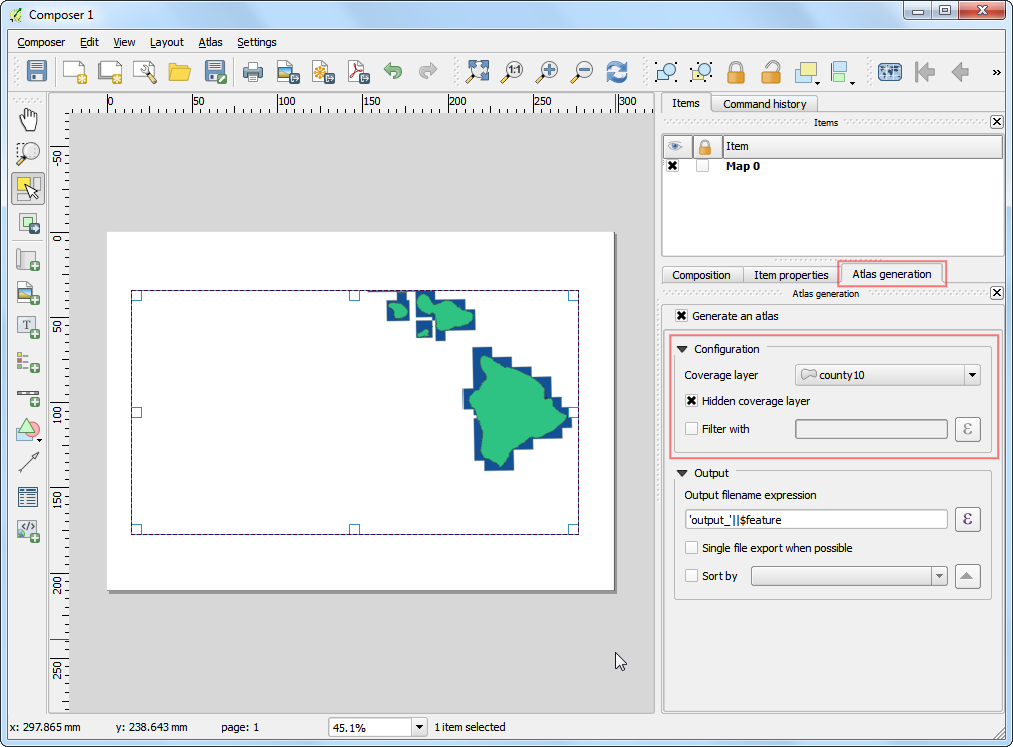Uncheck Generate an atlas
Viewport: 1013px width, 747px height.
[681, 316]
